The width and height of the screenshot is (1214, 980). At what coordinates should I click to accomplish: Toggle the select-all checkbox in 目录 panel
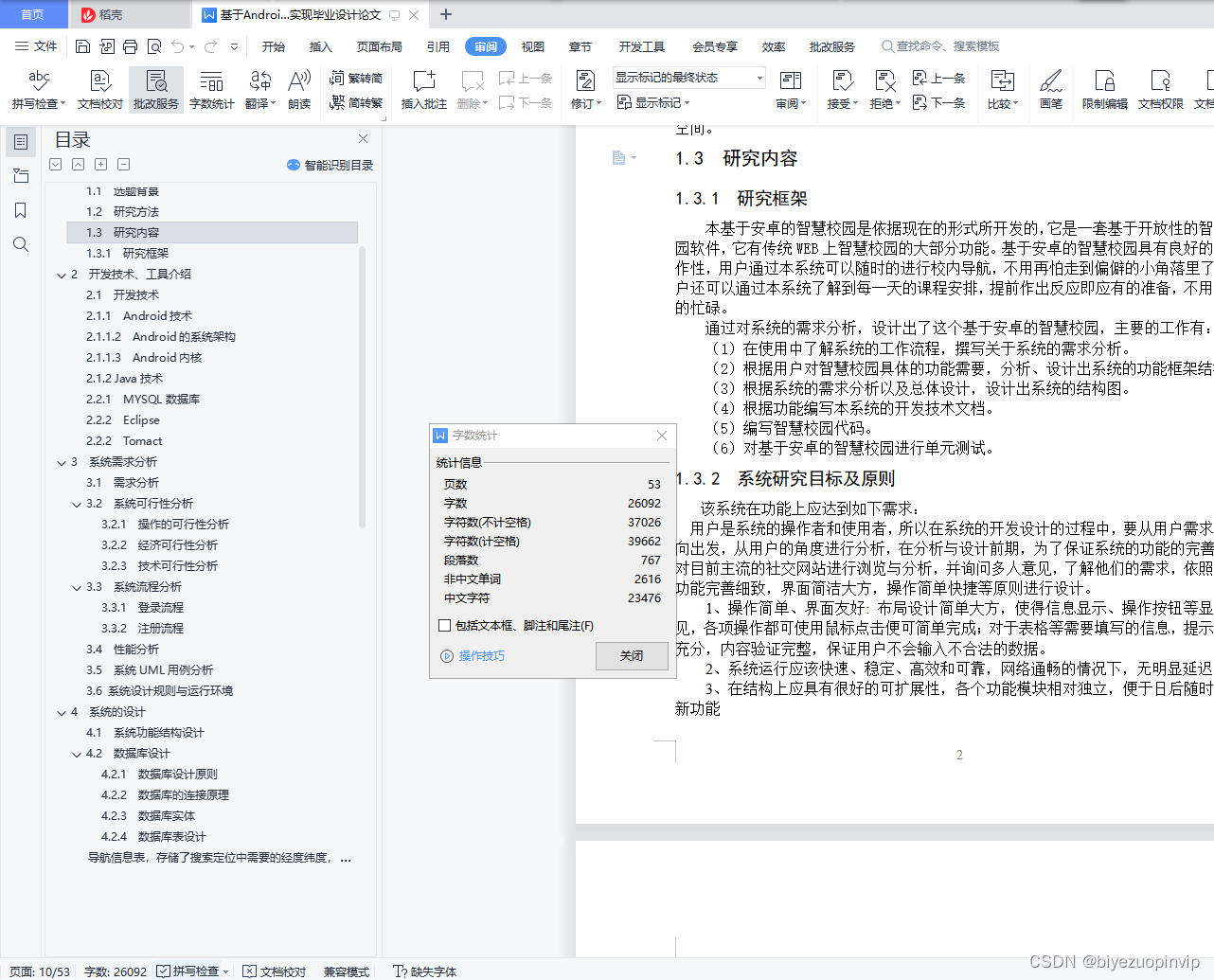(55, 164)
